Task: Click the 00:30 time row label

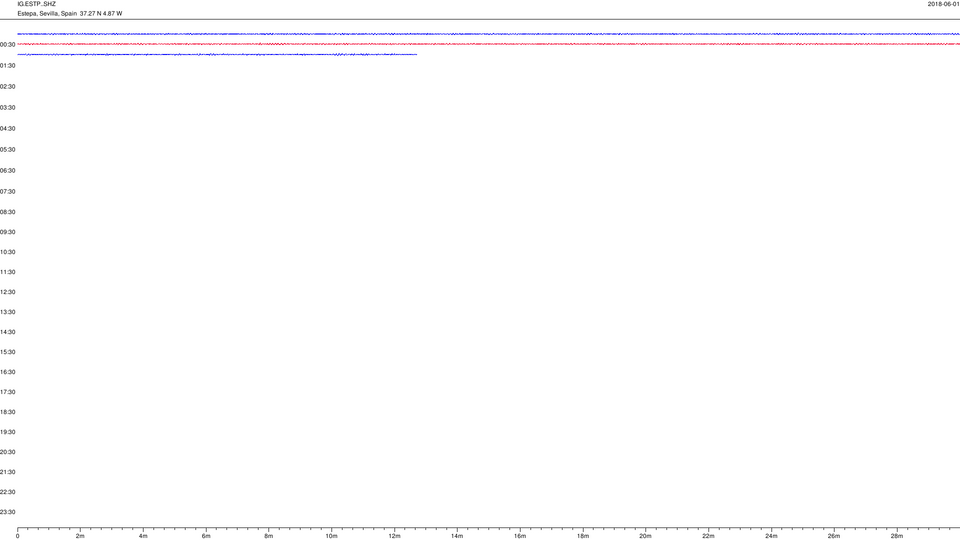Action: (x=7, y=45)
